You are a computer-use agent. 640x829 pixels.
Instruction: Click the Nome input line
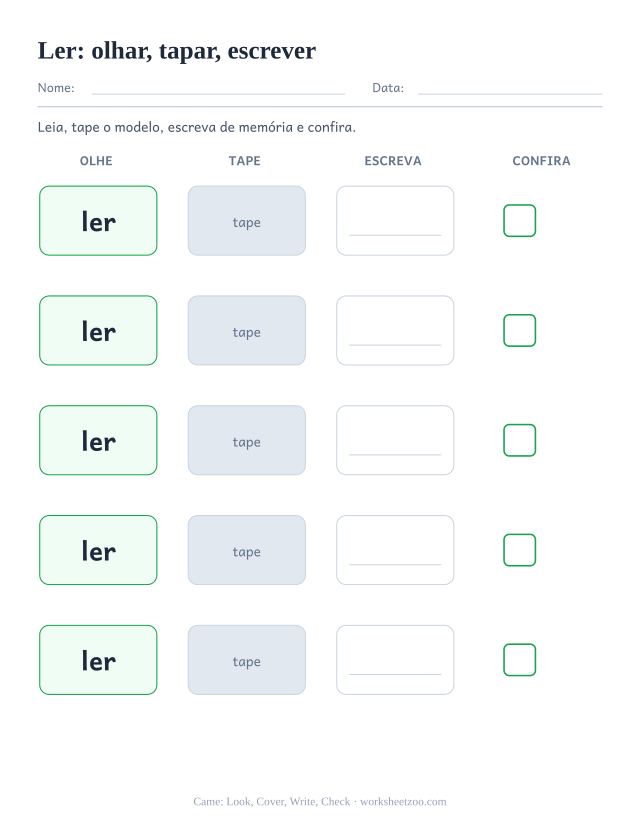pyautogui.click(x=218, y=89)
